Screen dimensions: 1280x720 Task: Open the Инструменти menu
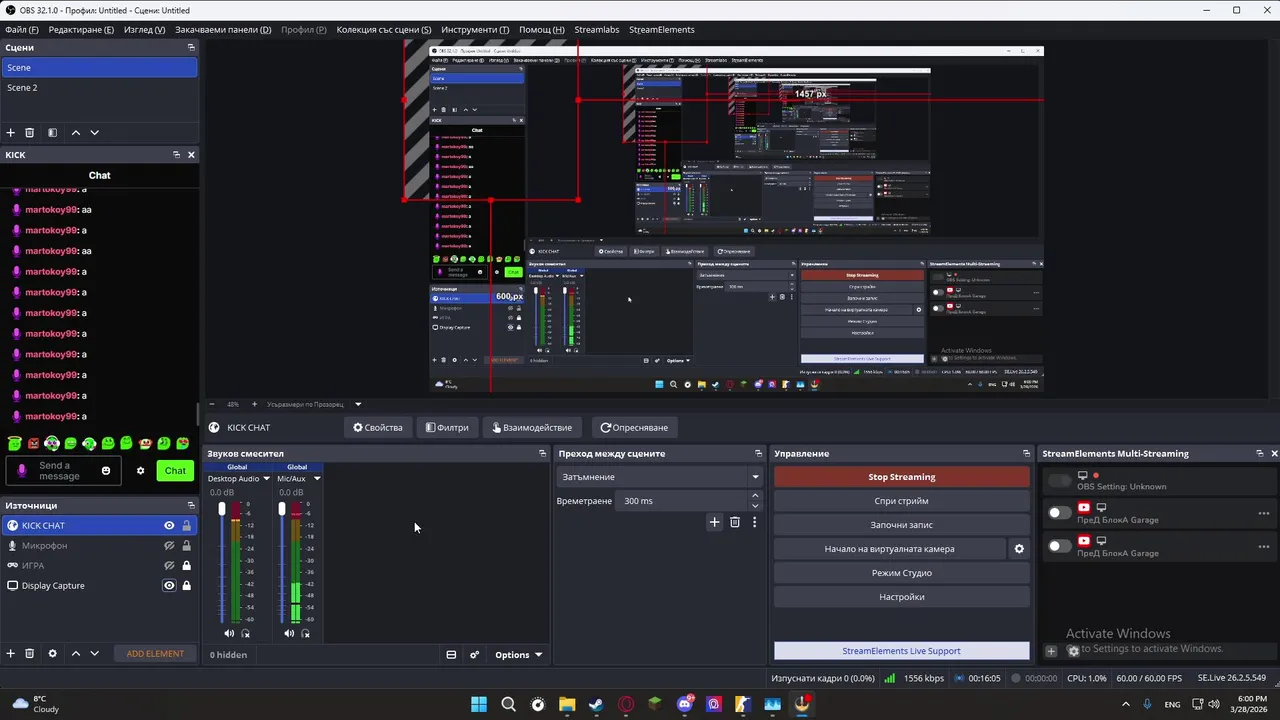tap(475, 30)
